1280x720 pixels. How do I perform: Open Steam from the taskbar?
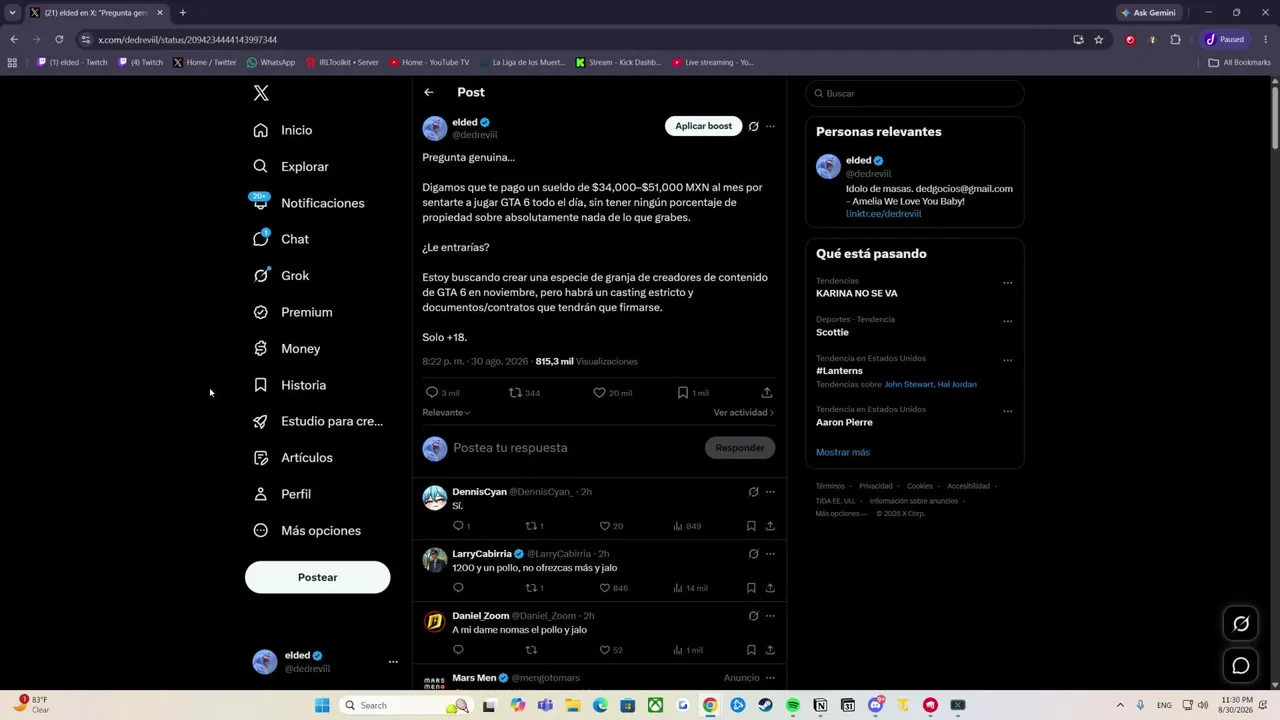765,705
